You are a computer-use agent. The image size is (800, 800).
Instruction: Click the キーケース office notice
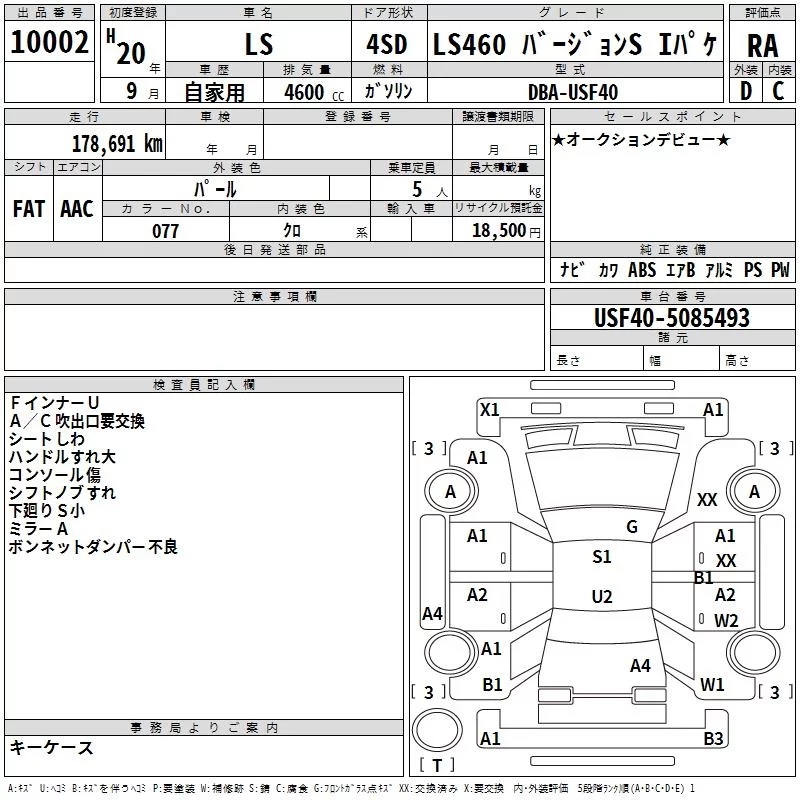51,747
